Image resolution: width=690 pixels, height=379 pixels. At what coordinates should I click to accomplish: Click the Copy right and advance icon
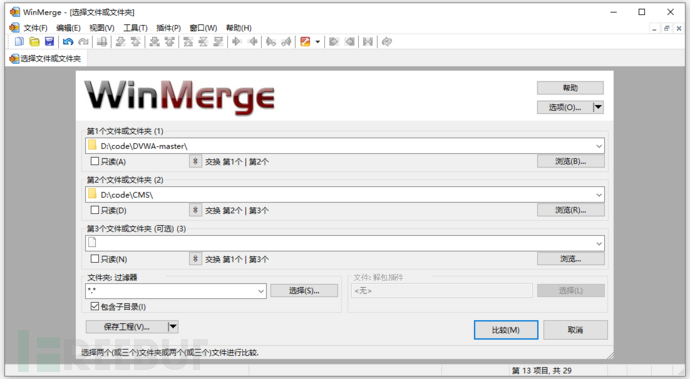(x=271, y=42)
